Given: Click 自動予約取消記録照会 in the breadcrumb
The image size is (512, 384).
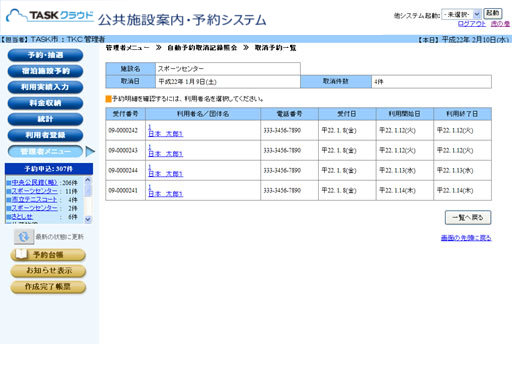Looking at the screenshot, I should point(202,48).
